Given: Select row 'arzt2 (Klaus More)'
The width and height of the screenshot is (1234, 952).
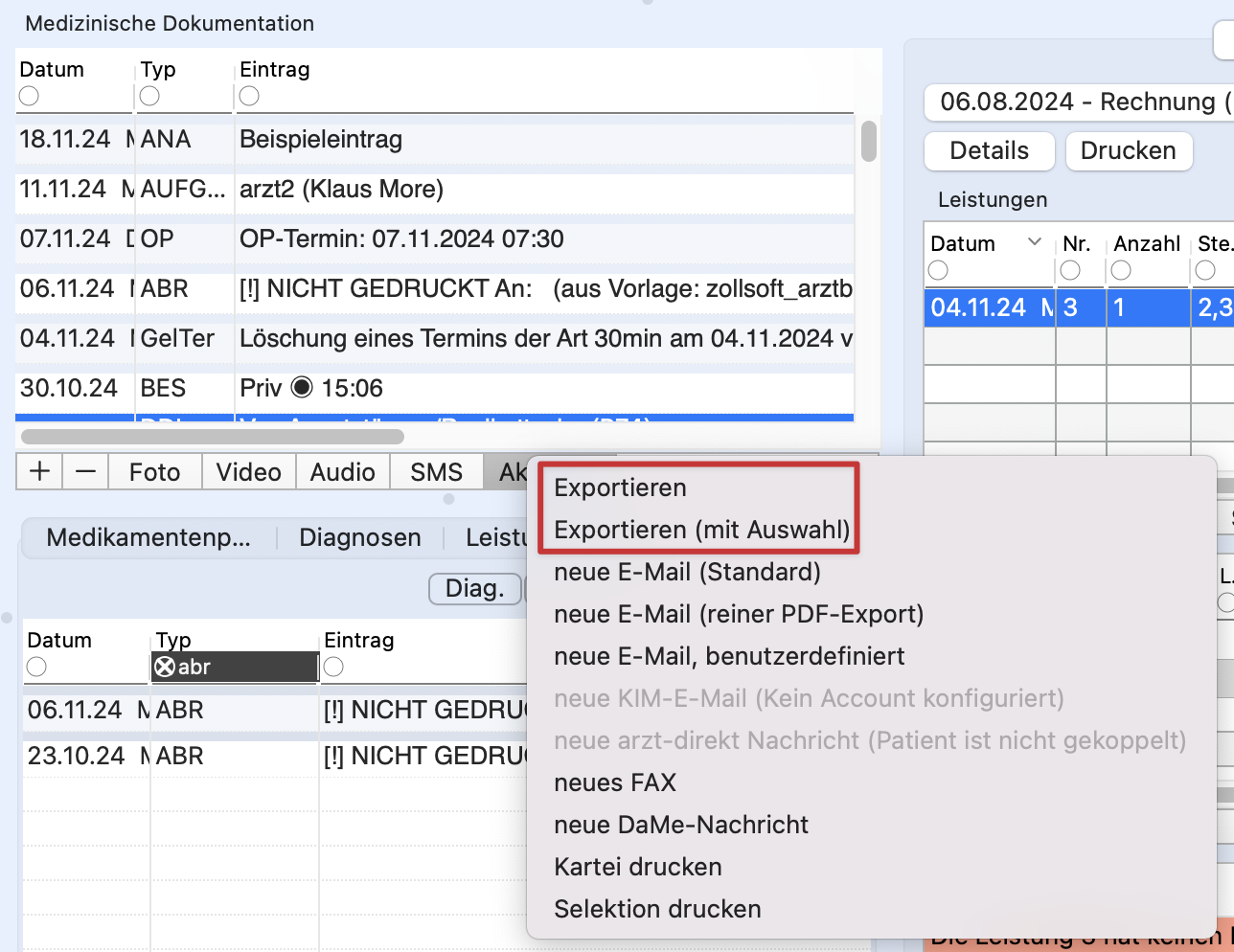Looking at the screenshot, I should click(x=435, y=189).
